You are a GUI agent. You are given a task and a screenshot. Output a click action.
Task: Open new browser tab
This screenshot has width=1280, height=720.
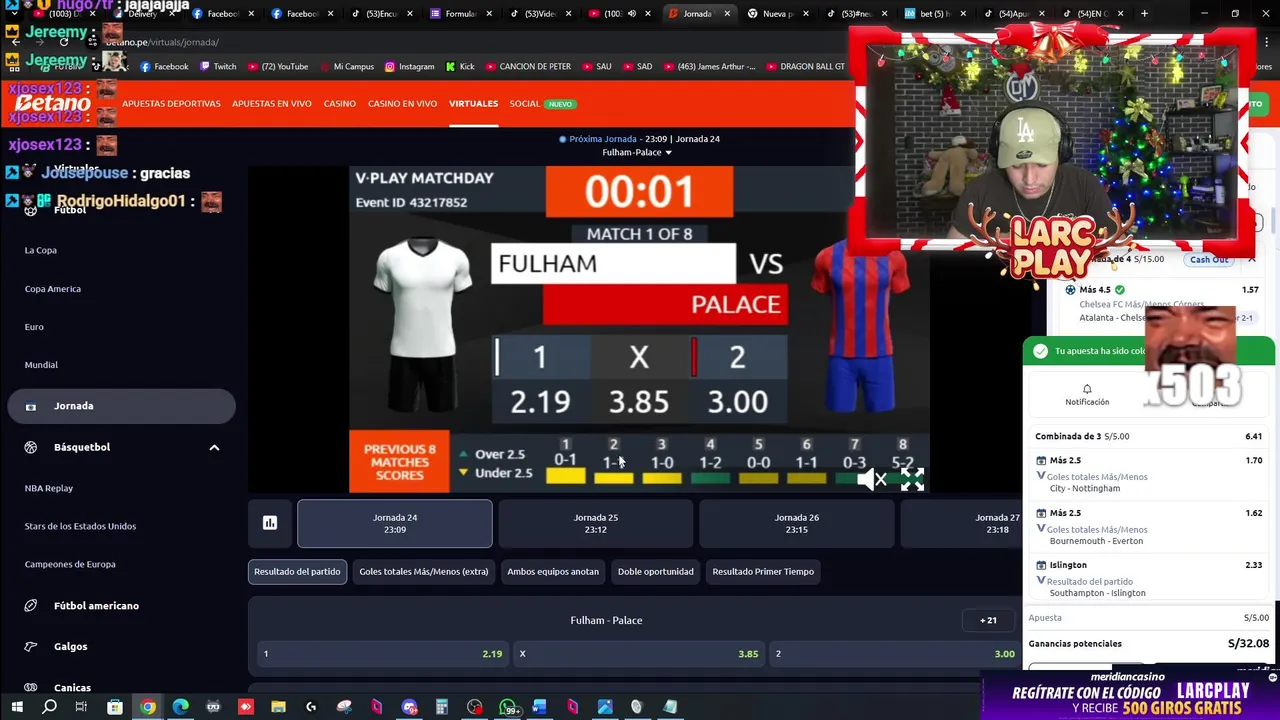click(x=1144, y=13)
